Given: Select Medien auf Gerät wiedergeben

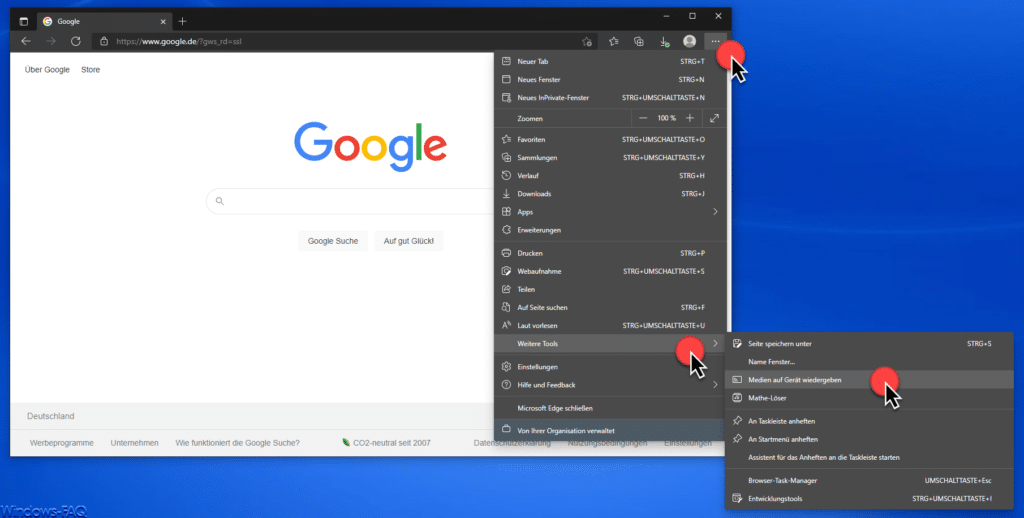Looking at the screenshot, I should [869, 380].
